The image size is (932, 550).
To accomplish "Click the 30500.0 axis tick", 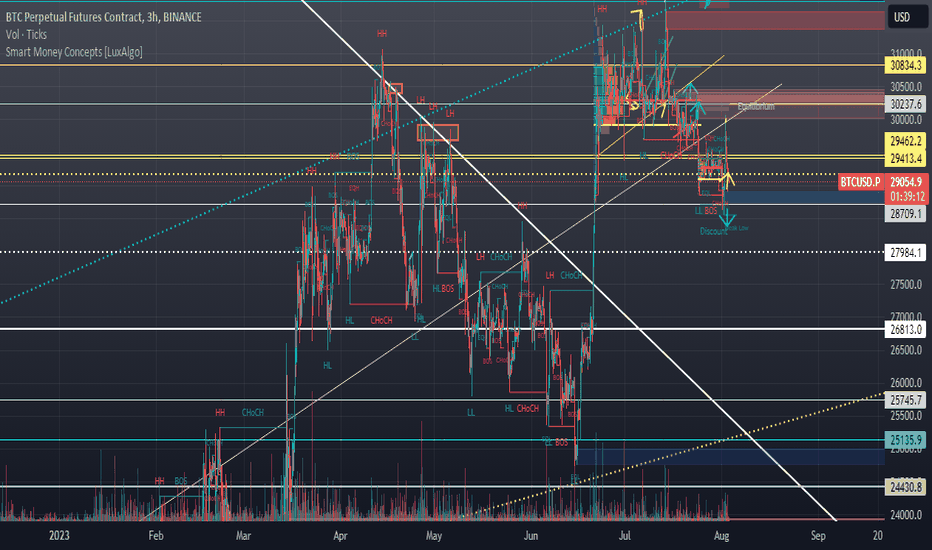I will [x=906, y=87].
